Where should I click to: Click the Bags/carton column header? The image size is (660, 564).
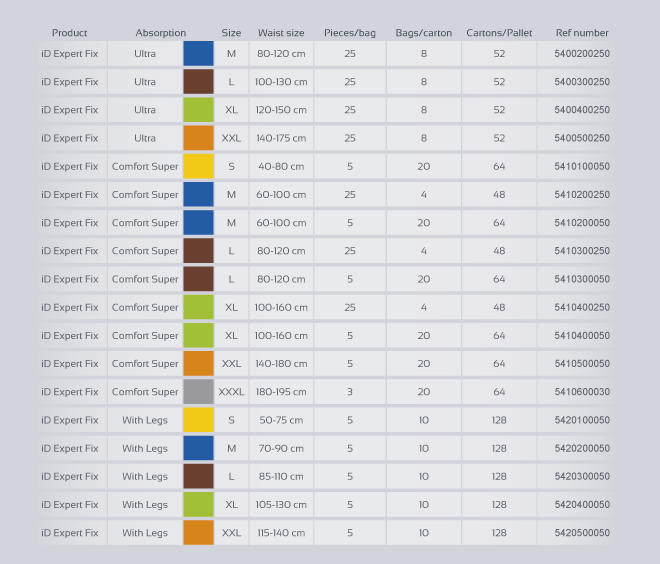(423, 33)
